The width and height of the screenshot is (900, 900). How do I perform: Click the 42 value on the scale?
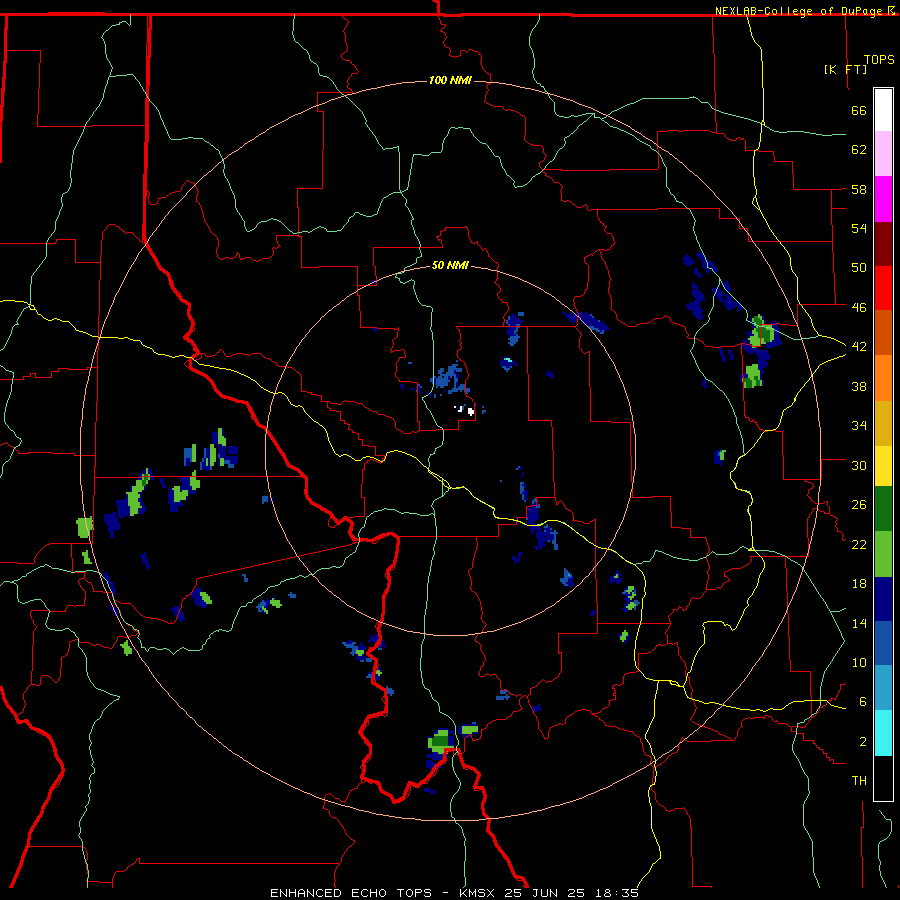[x=859, y=347]
